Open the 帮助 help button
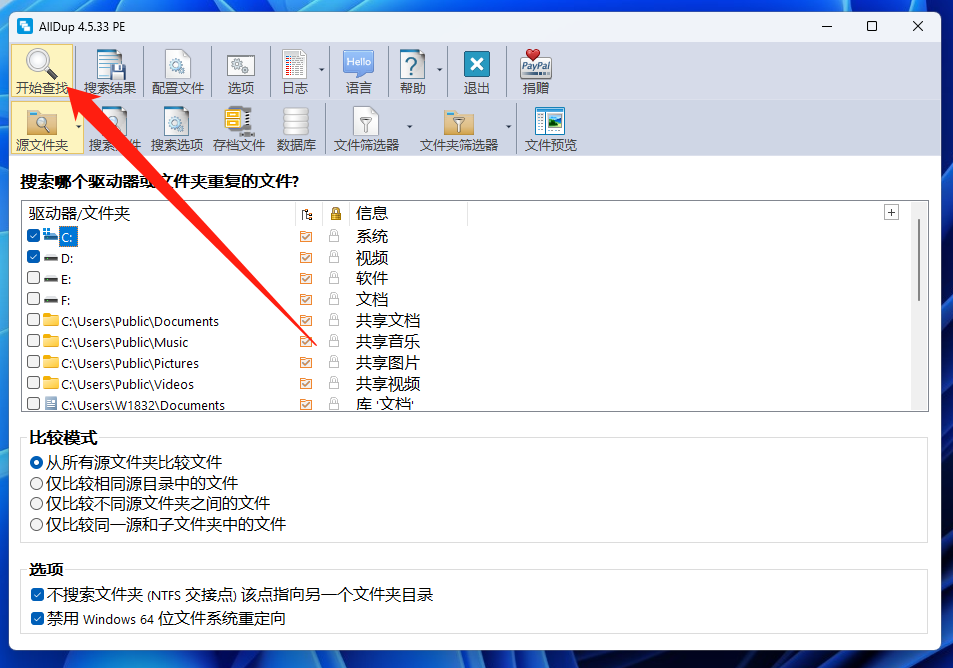953x668 pixels. tap(412, 72)
